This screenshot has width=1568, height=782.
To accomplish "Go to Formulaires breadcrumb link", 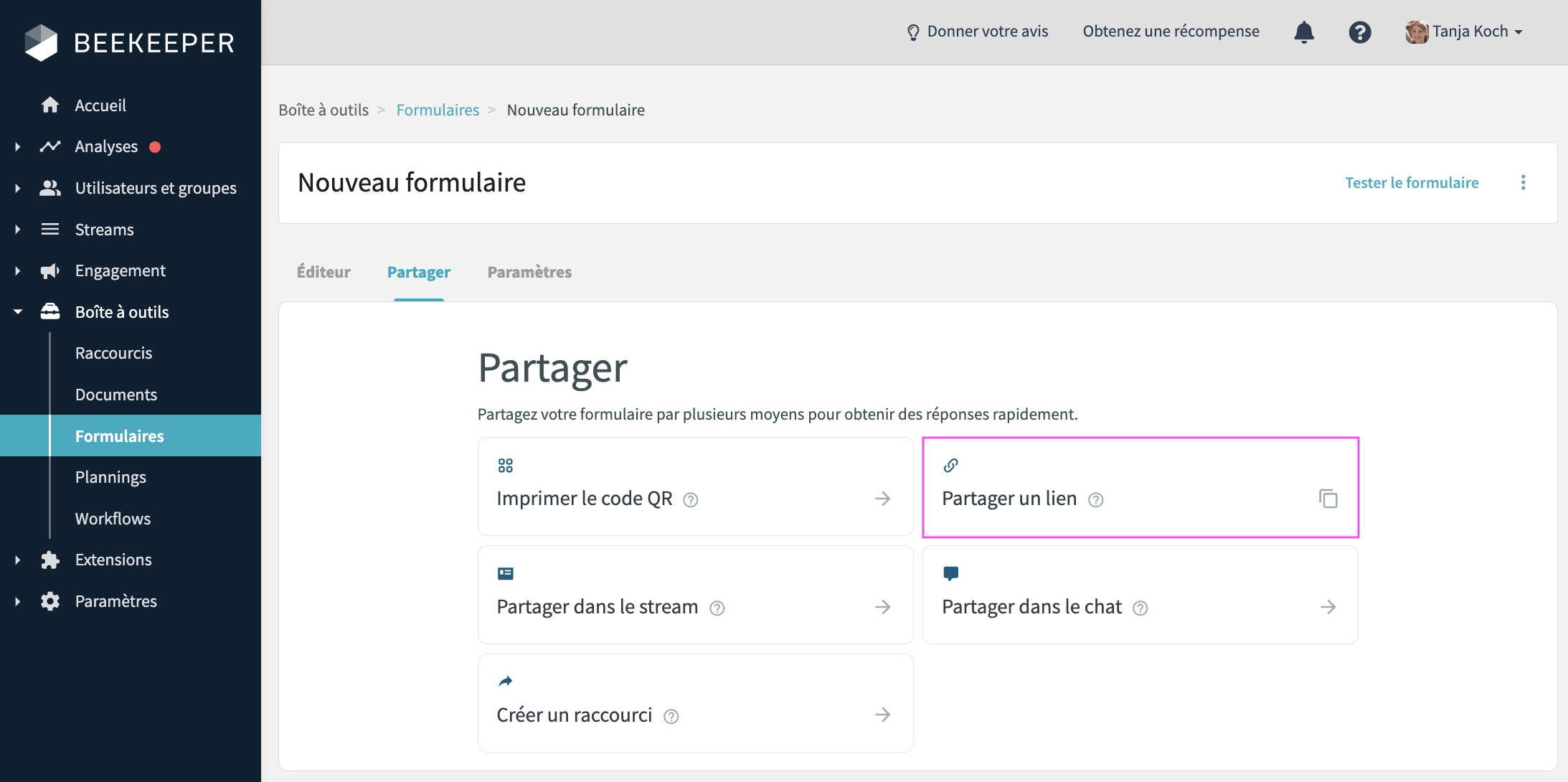I will coord(438,110).
